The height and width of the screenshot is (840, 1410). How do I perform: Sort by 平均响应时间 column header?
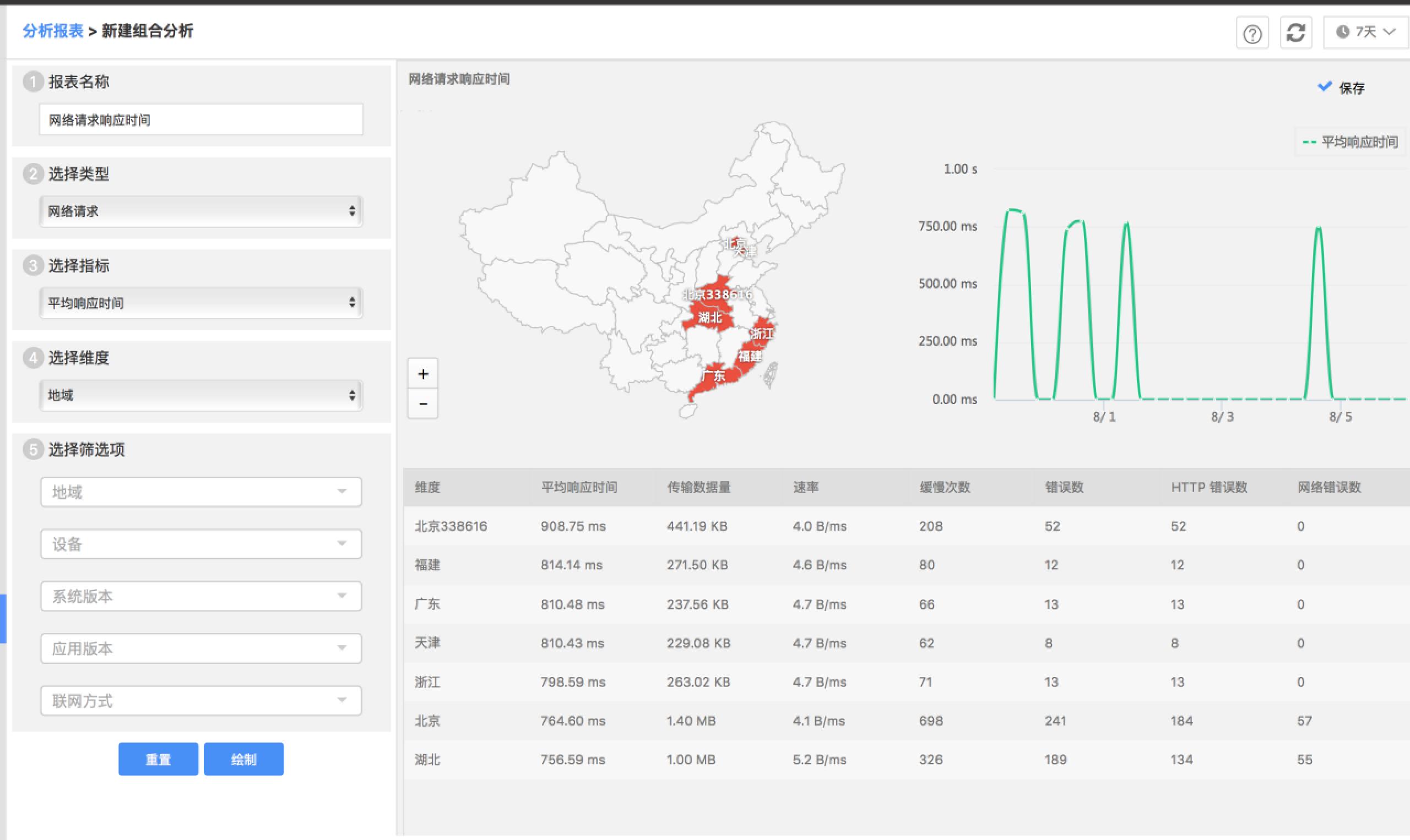[x=579, y=487]
